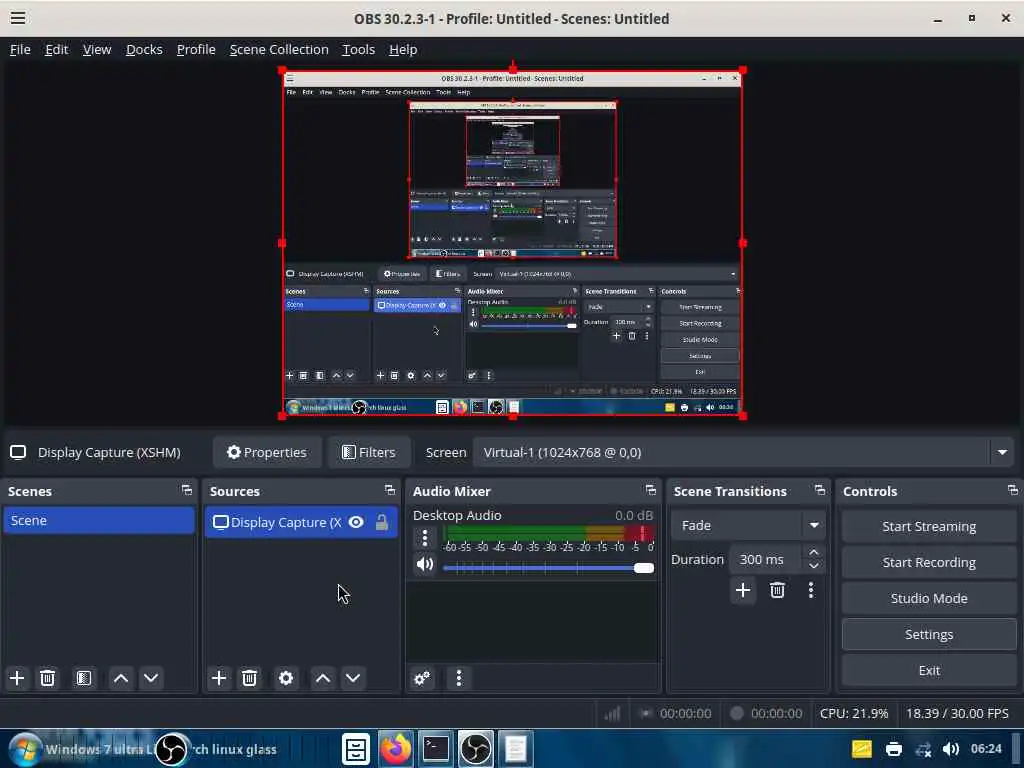
Task: Add a scene transition with plus icon
Action: (x=743, y=590)
